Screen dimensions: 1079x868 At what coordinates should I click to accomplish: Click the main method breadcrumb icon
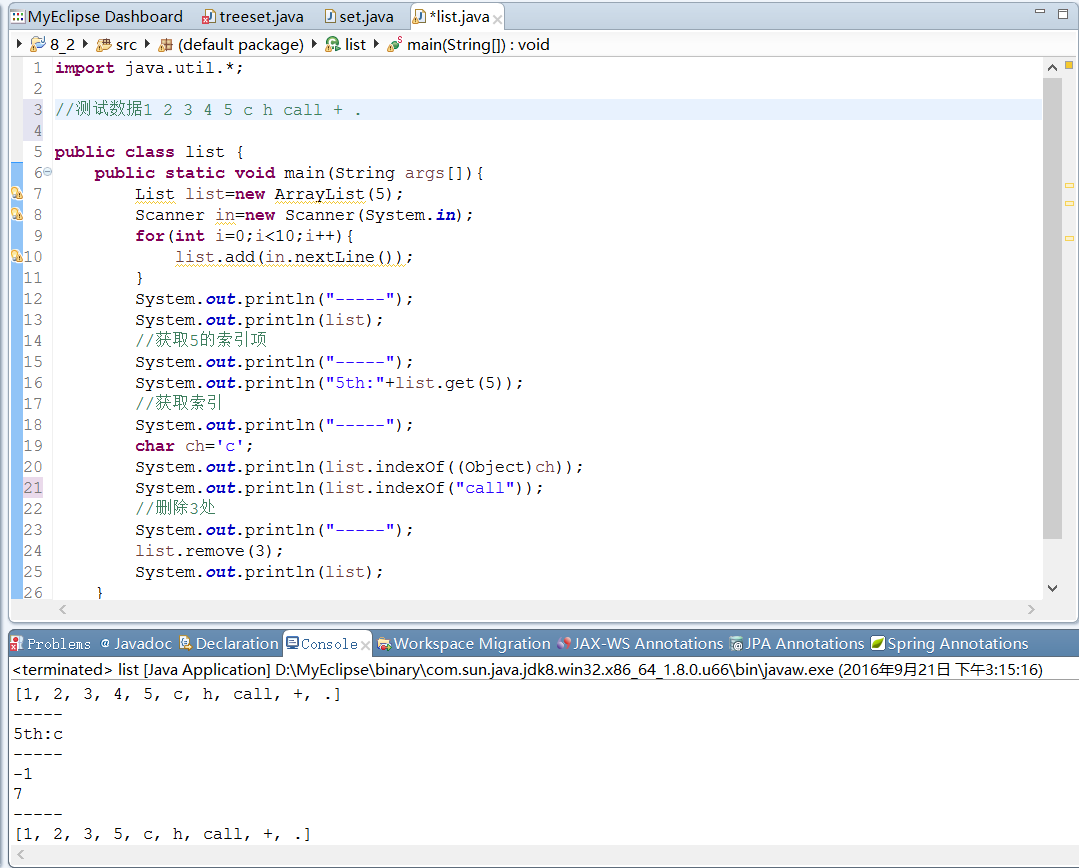(394, 45)
